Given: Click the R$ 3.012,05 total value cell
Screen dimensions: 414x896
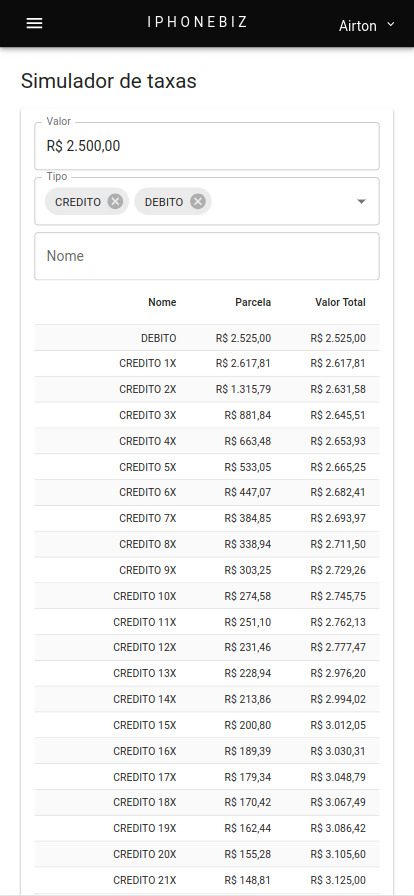Looking at the screenshot, I should point(338,725).
